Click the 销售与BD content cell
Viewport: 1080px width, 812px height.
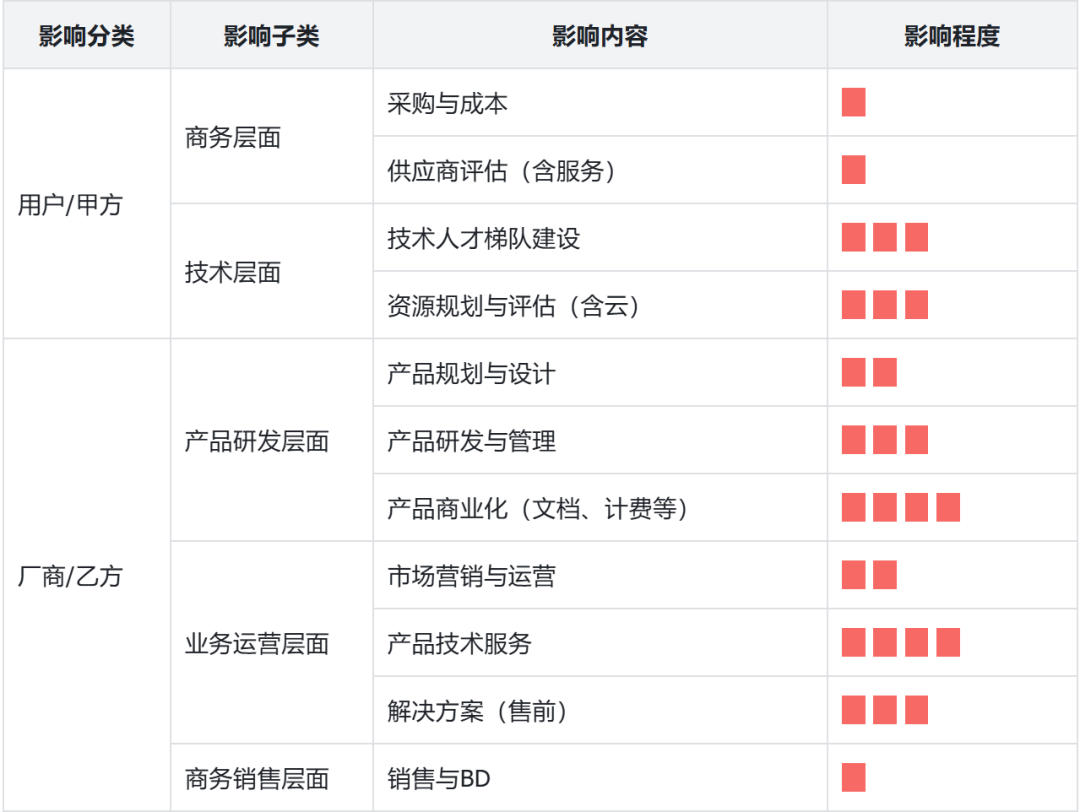click(439, 779)
